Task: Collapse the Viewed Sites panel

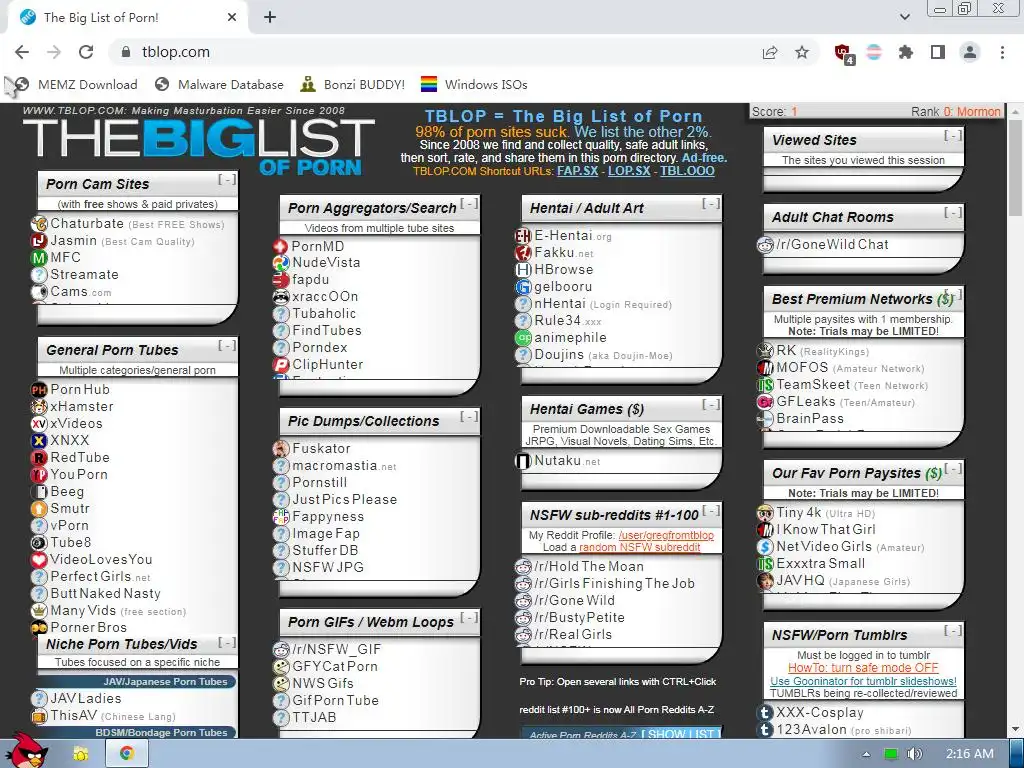Action: point(952,136)
